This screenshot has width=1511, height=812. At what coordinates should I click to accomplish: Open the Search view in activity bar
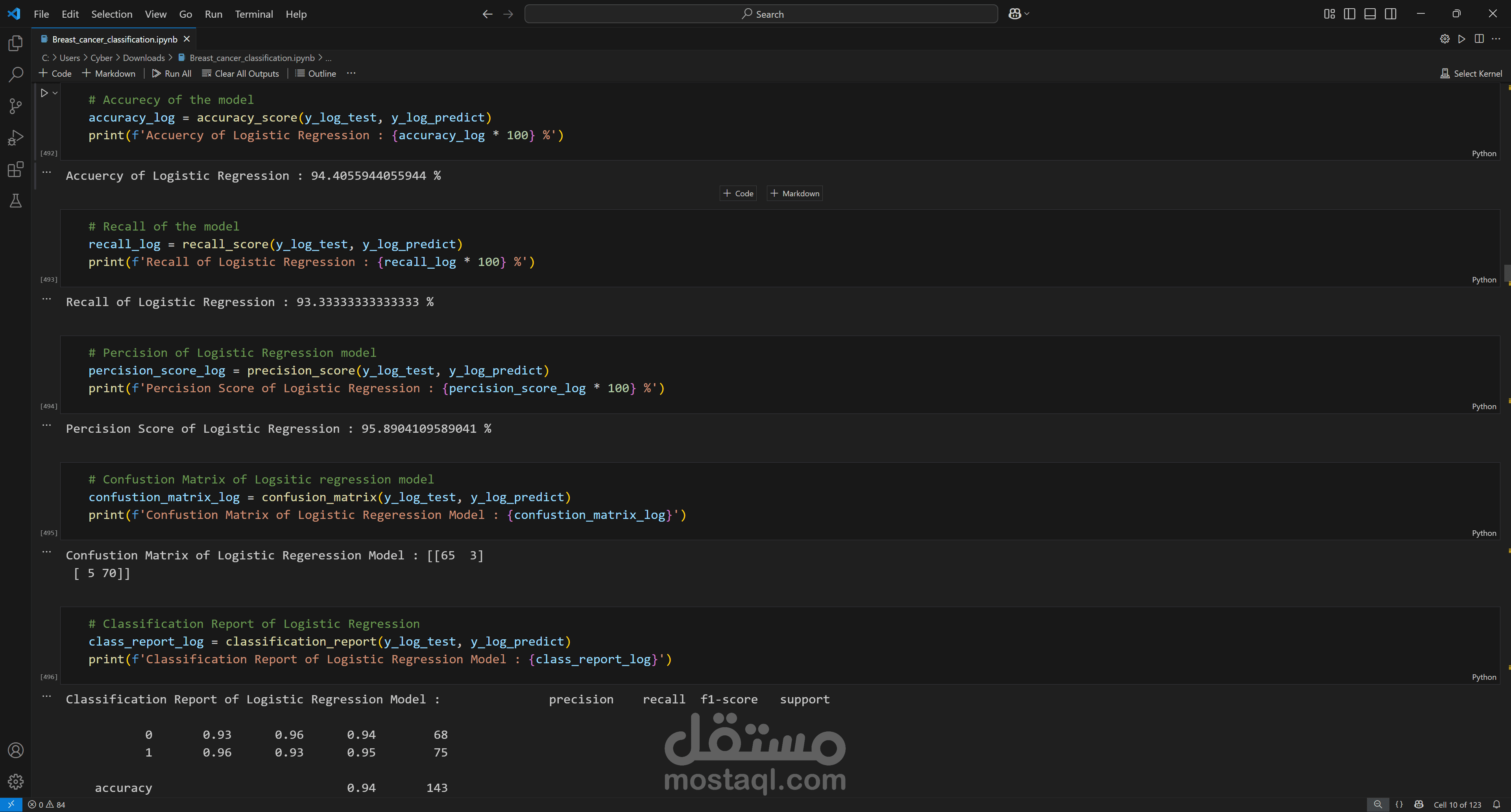16,74
